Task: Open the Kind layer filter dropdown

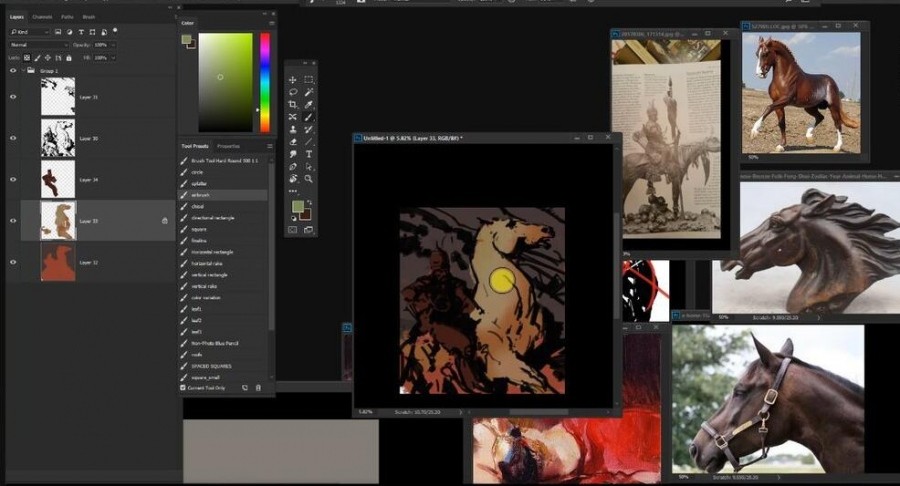Action: click(30, 32)
